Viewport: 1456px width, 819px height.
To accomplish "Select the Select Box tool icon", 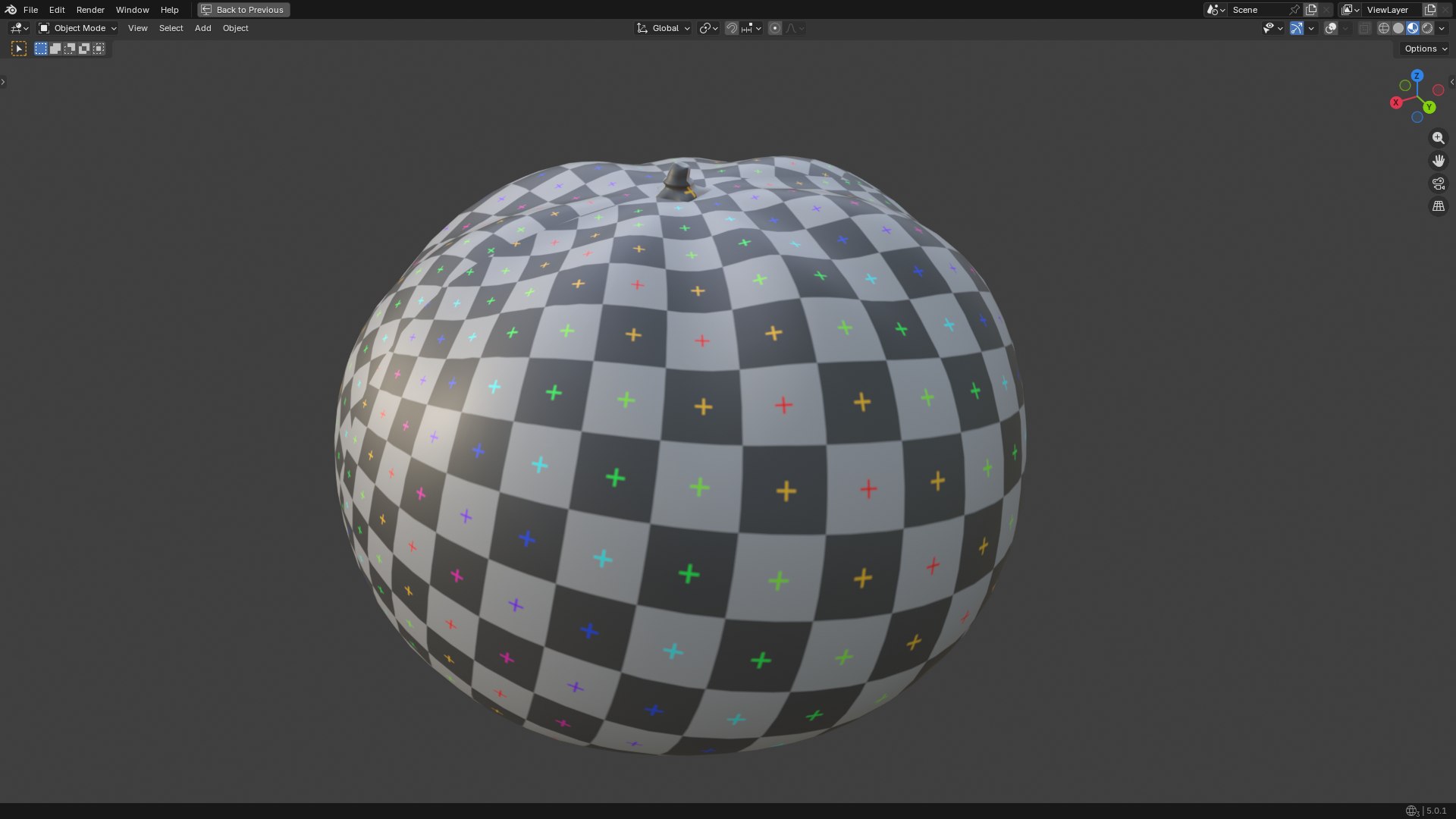I will pyautogui.click(x=19, y=49).
